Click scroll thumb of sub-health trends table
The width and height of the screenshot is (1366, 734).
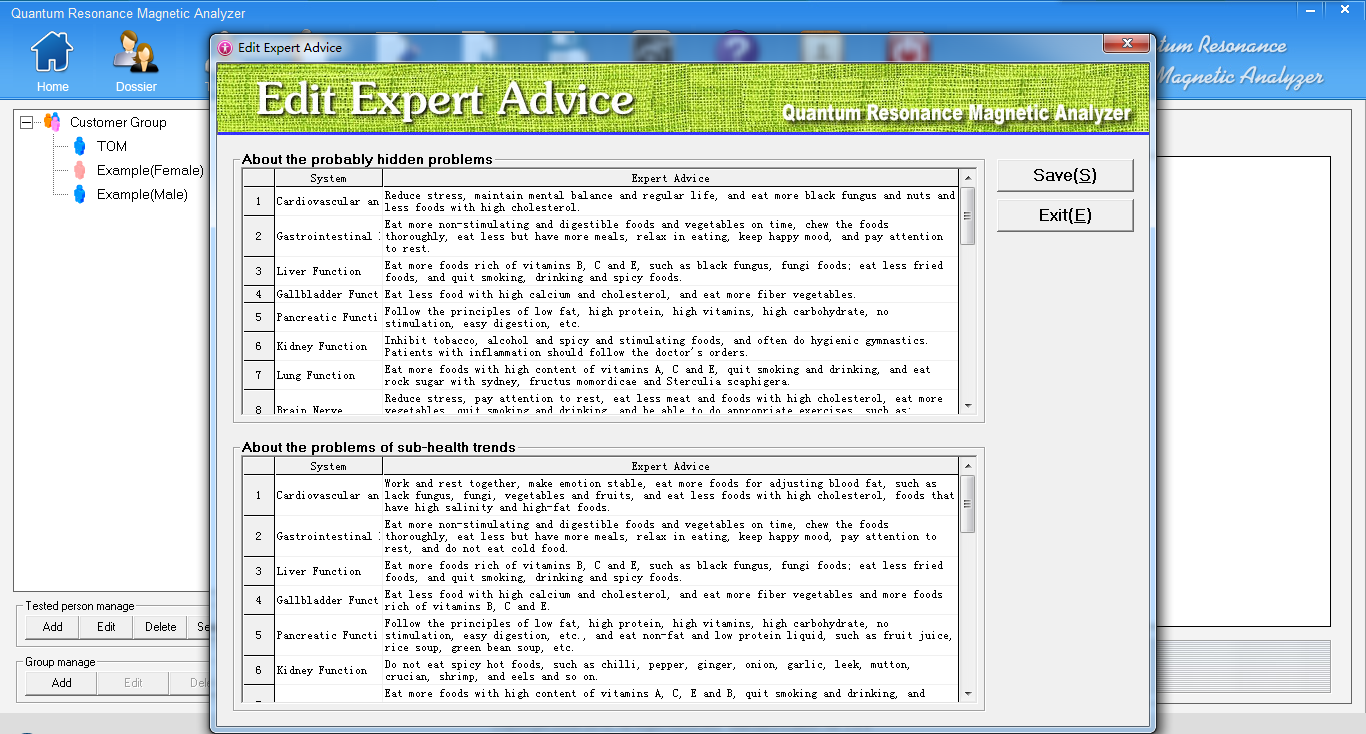click(x=967, y=504)
